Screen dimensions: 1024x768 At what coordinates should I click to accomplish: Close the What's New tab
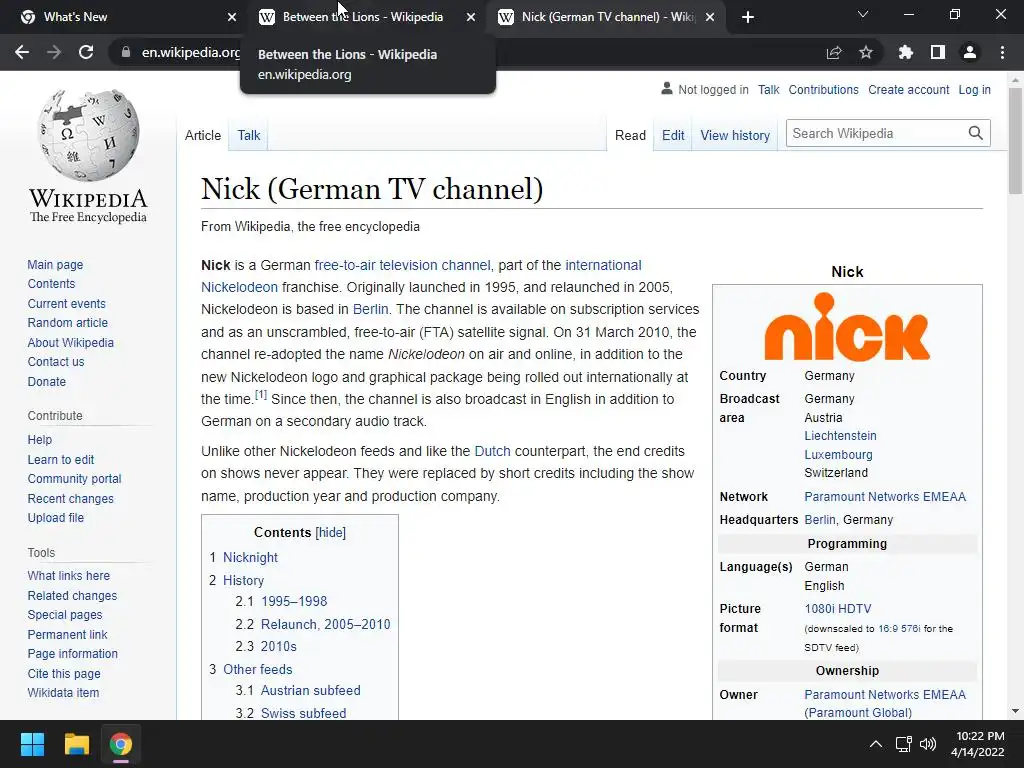[232, 17]
